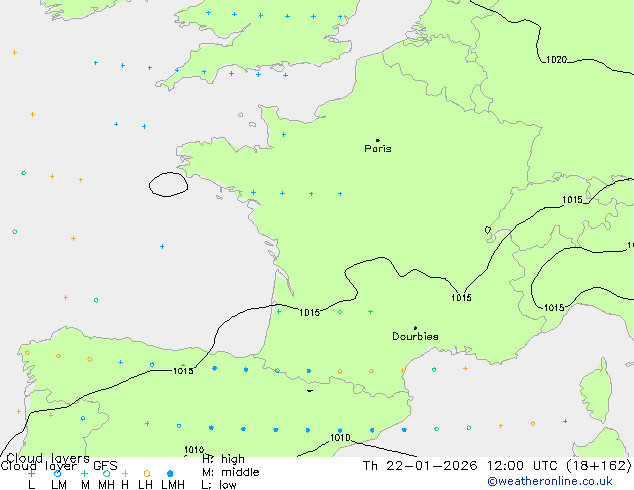Click the GFS model label
Viewport: 634px width, 490px height.
click(x=105, y=466)
